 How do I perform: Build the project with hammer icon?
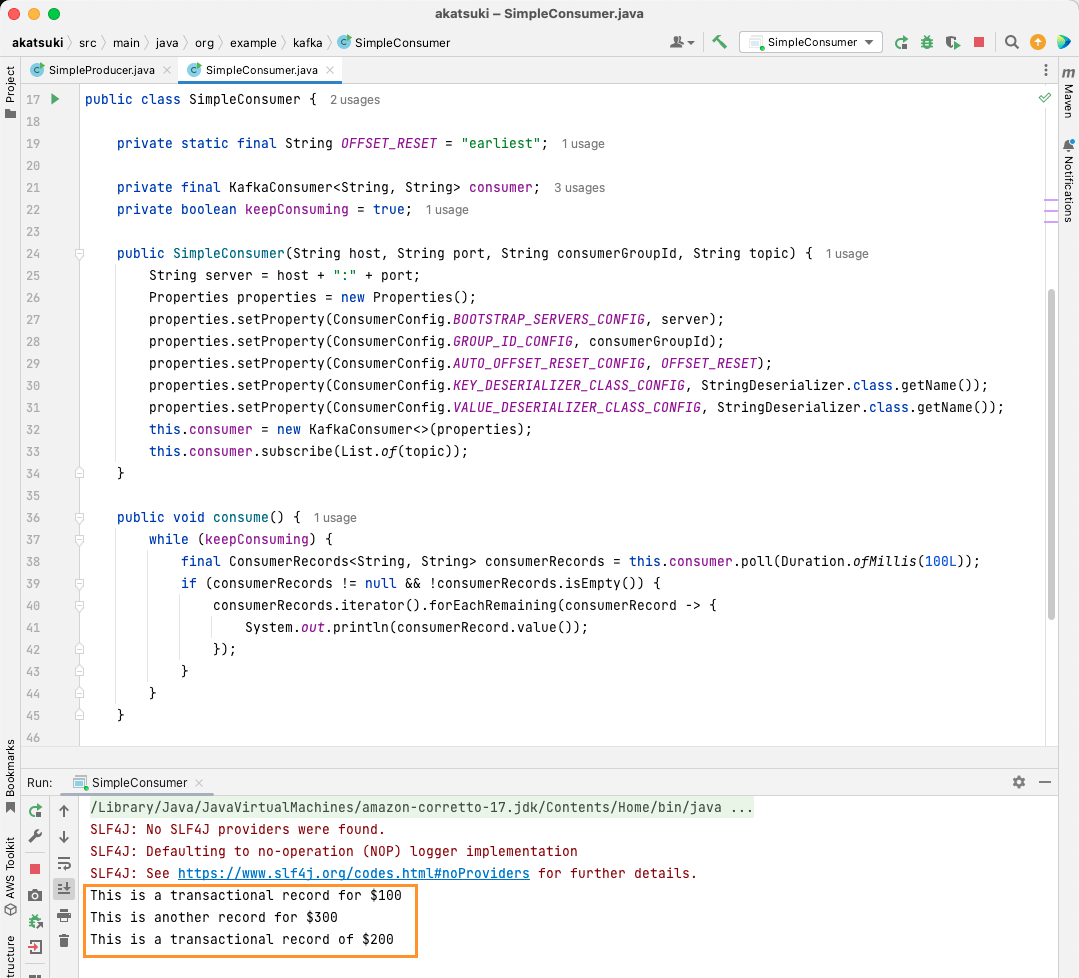(x=719, y=42)
